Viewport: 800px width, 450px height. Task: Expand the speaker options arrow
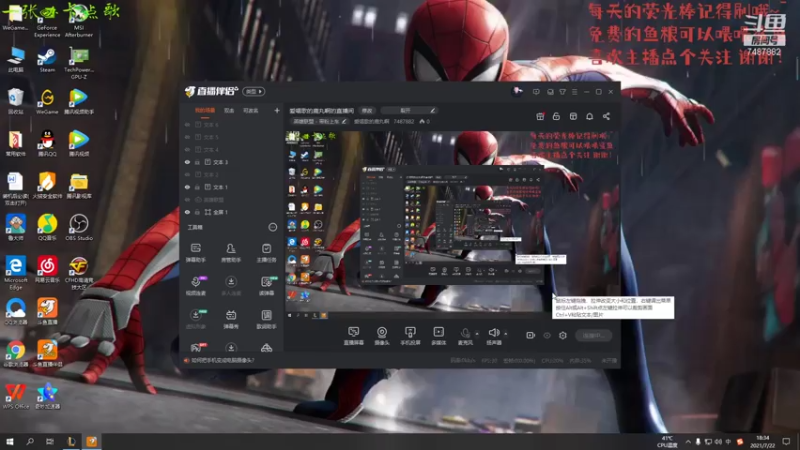click(x=506, y=334)
